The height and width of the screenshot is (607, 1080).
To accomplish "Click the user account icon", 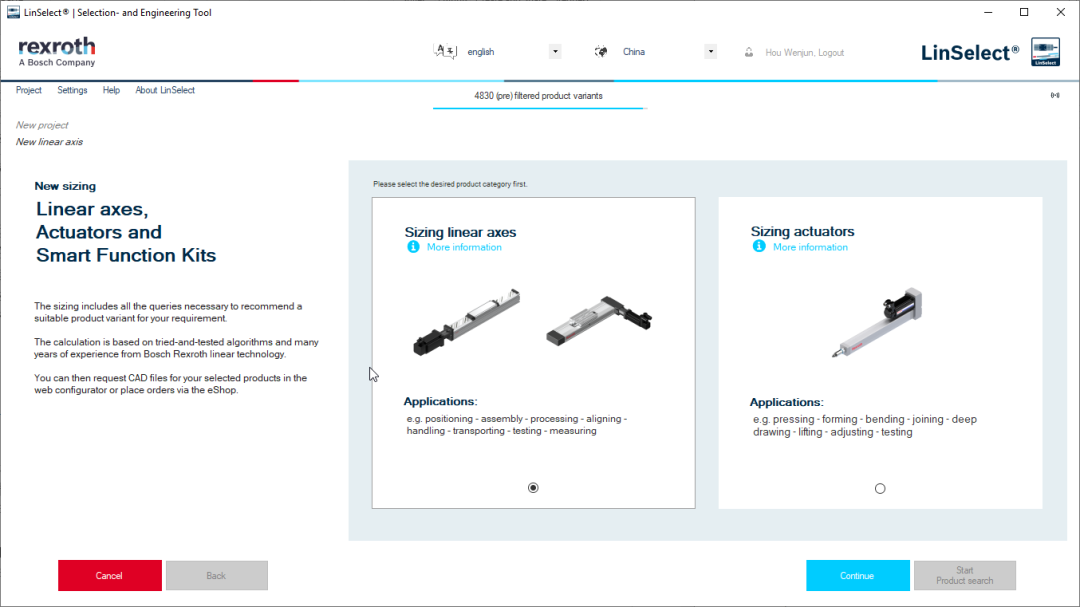I will point(749,52).
